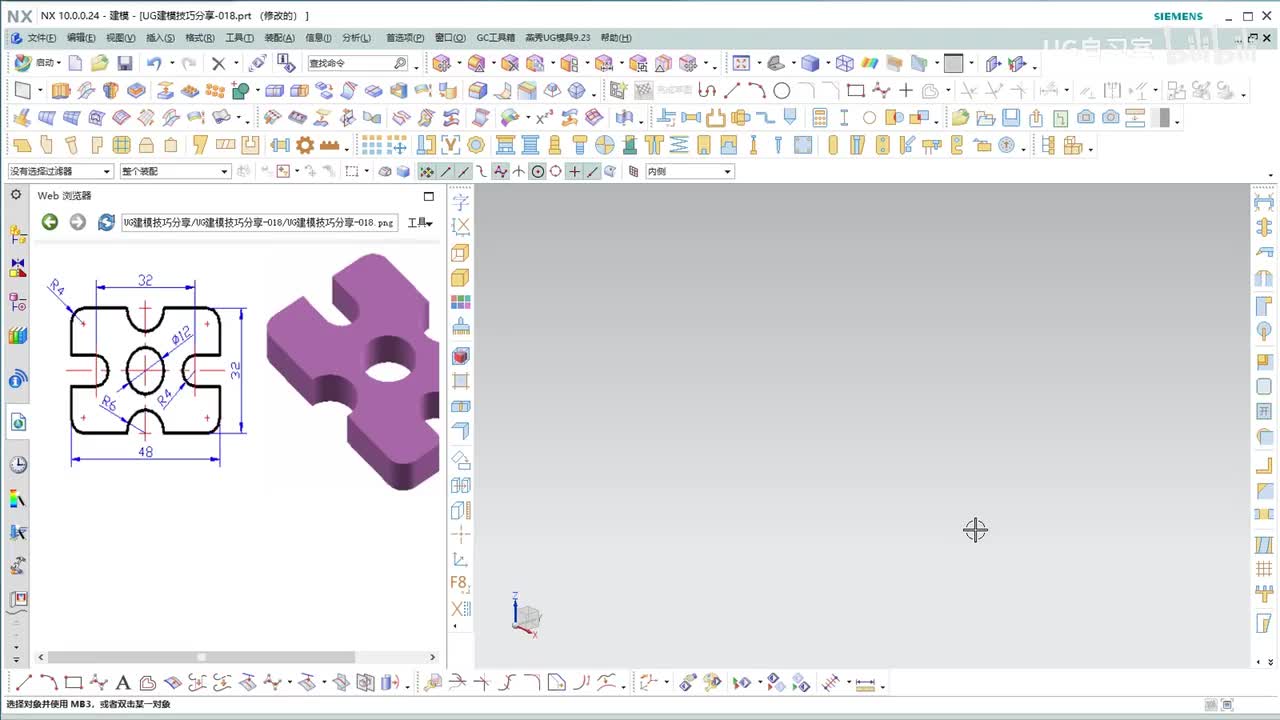Toggle the quadrant point snap option
Screen dimensions: 1280x720
(x=556, y=172)
